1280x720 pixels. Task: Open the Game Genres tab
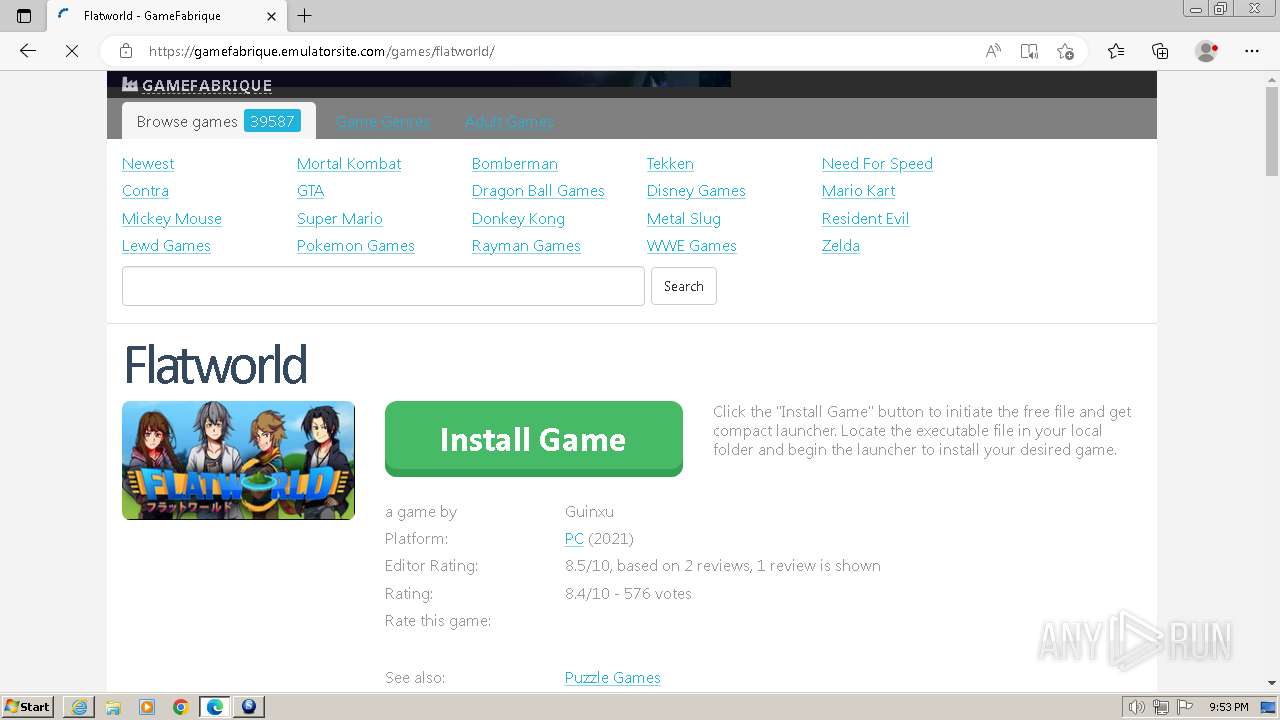pos(382,122)
